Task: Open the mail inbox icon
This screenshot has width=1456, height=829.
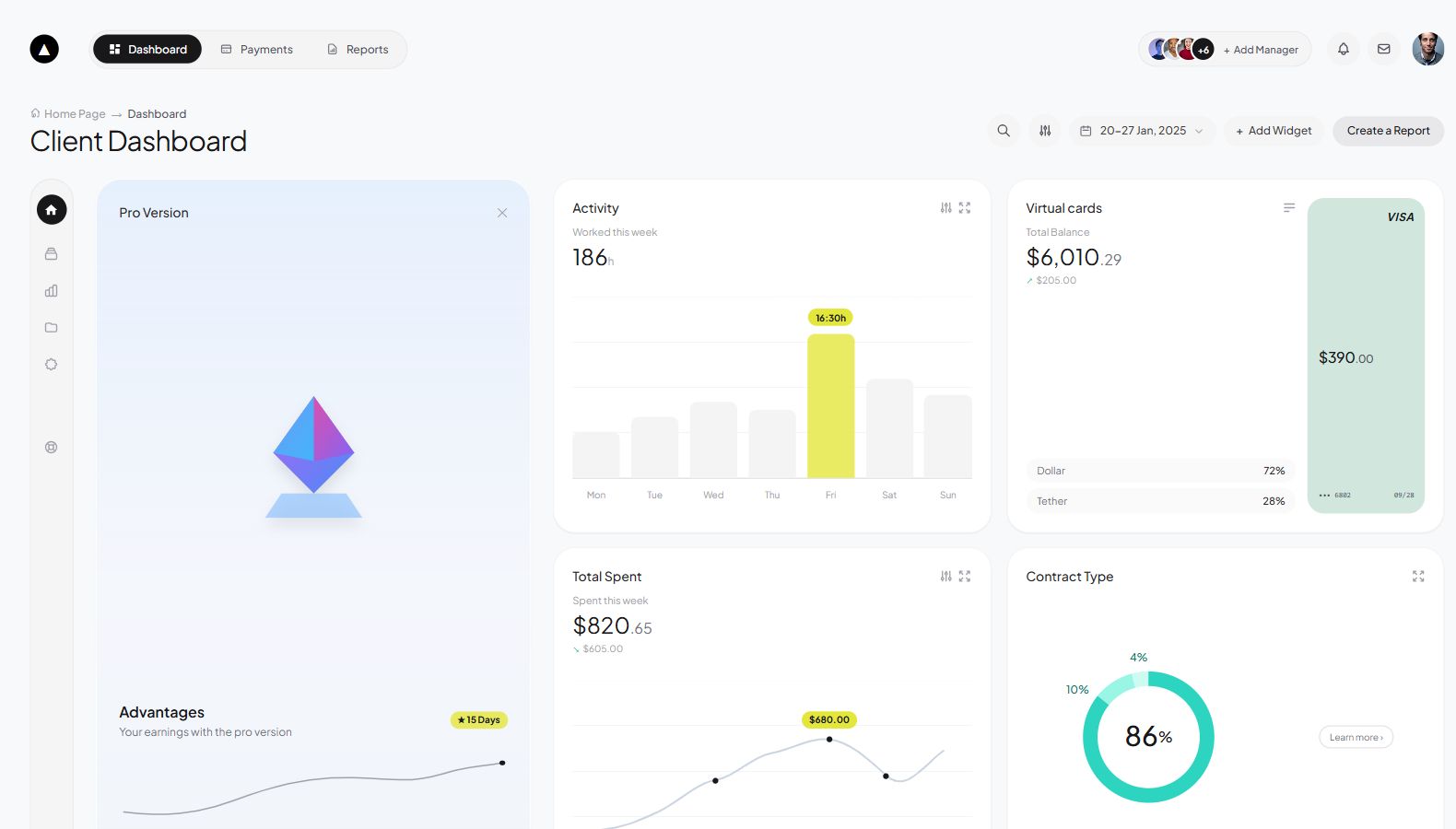Action: click(1384, 49)
